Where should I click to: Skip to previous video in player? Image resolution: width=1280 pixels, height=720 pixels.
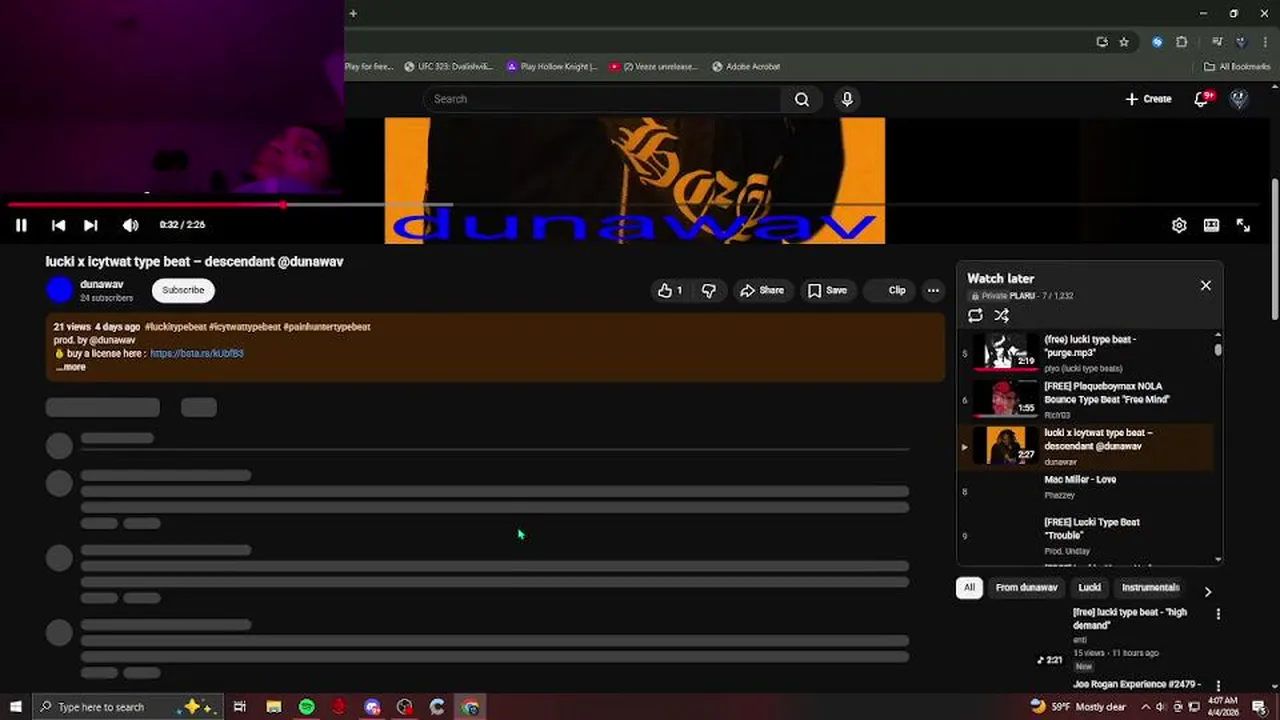58,225
